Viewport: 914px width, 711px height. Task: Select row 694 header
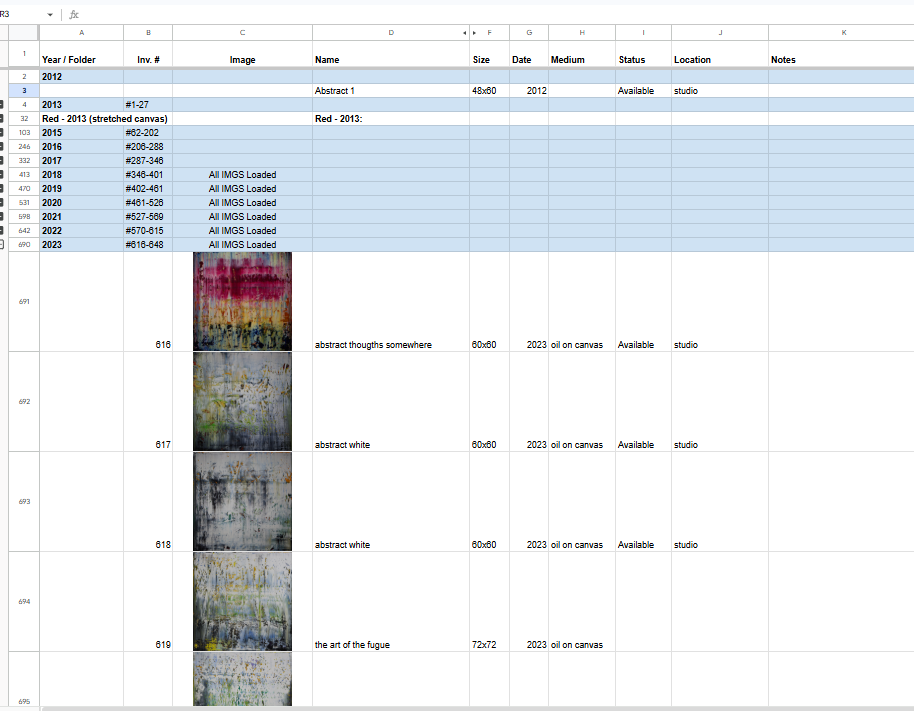coord(24,601)
